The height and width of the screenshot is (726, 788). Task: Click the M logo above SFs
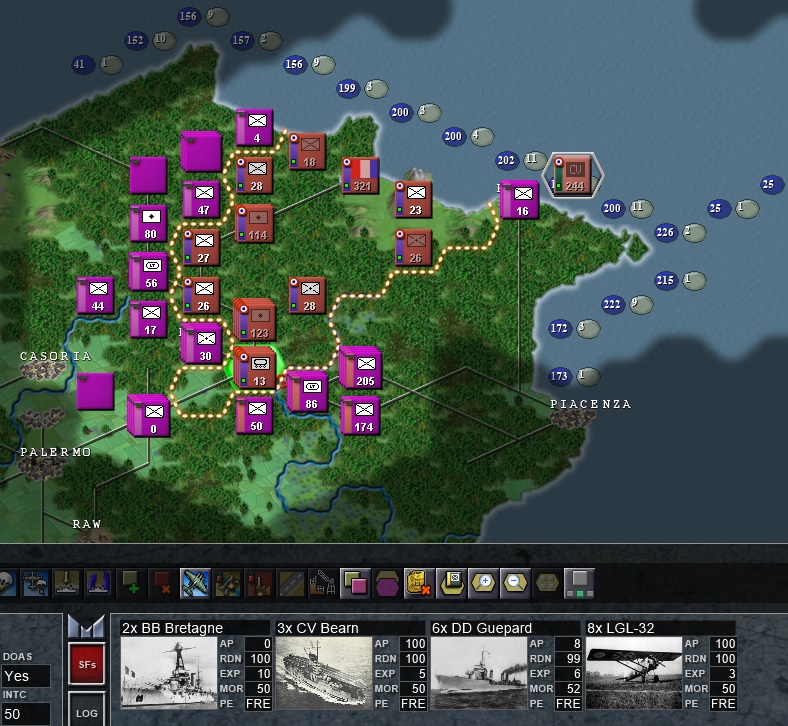[x=86, y=627]
